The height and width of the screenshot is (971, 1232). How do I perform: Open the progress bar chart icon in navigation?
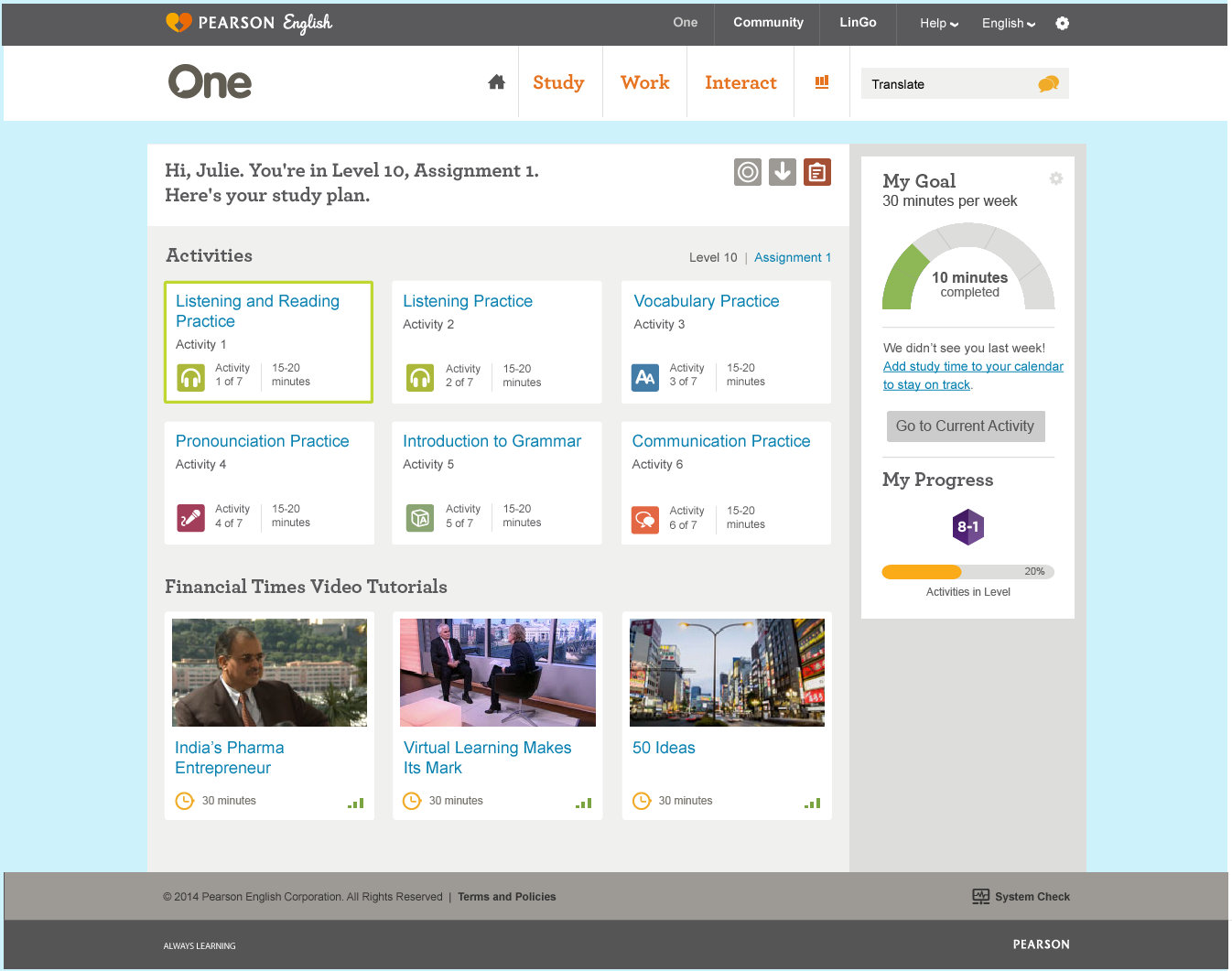822,82
